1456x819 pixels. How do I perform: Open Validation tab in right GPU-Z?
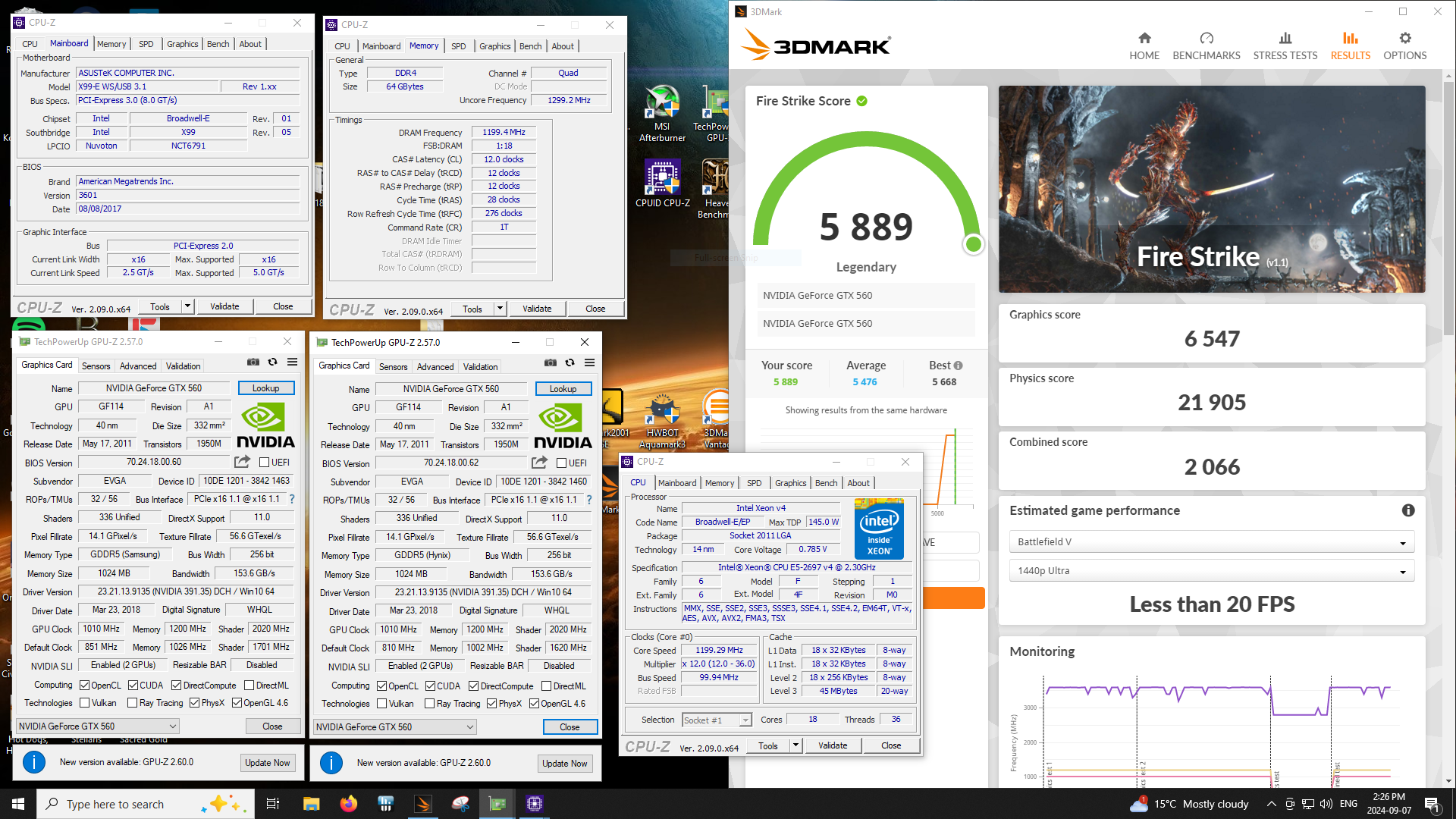coord(480,366)
